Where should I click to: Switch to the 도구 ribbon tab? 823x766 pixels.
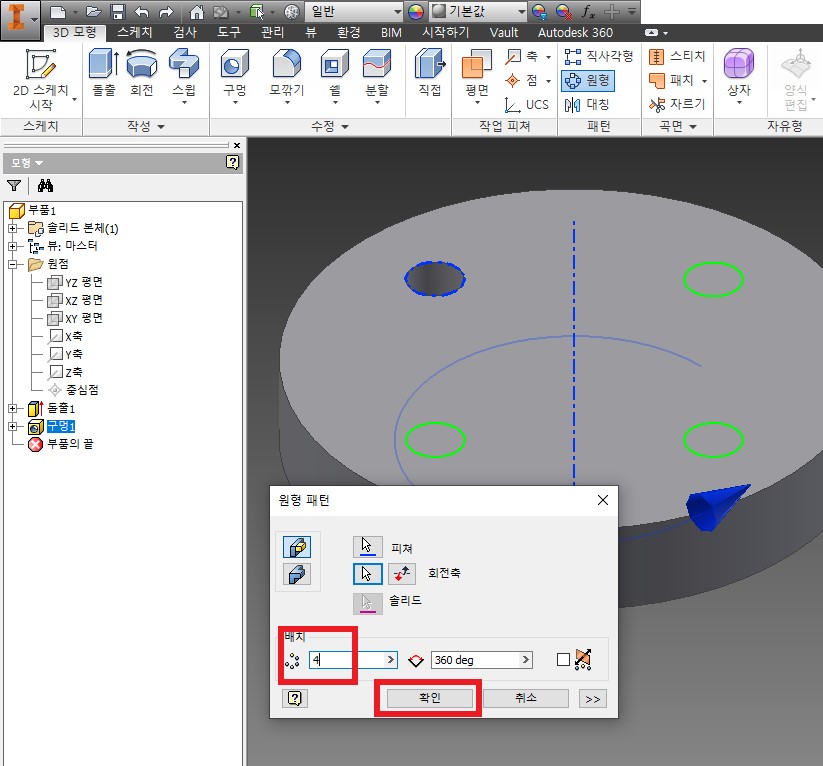pos(229,33)
